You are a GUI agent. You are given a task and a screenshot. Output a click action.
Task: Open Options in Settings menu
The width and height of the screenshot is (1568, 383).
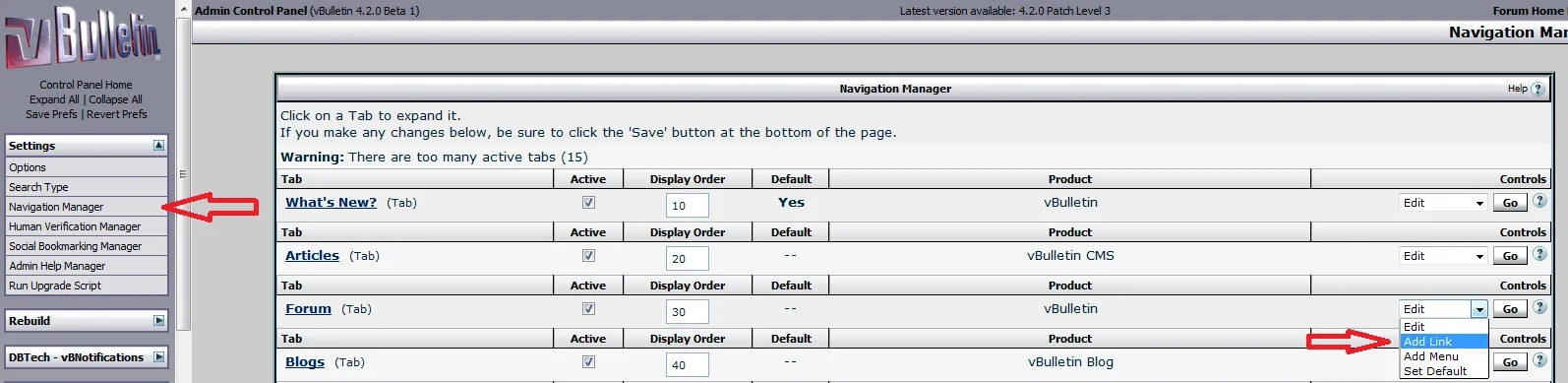(87, 167)
